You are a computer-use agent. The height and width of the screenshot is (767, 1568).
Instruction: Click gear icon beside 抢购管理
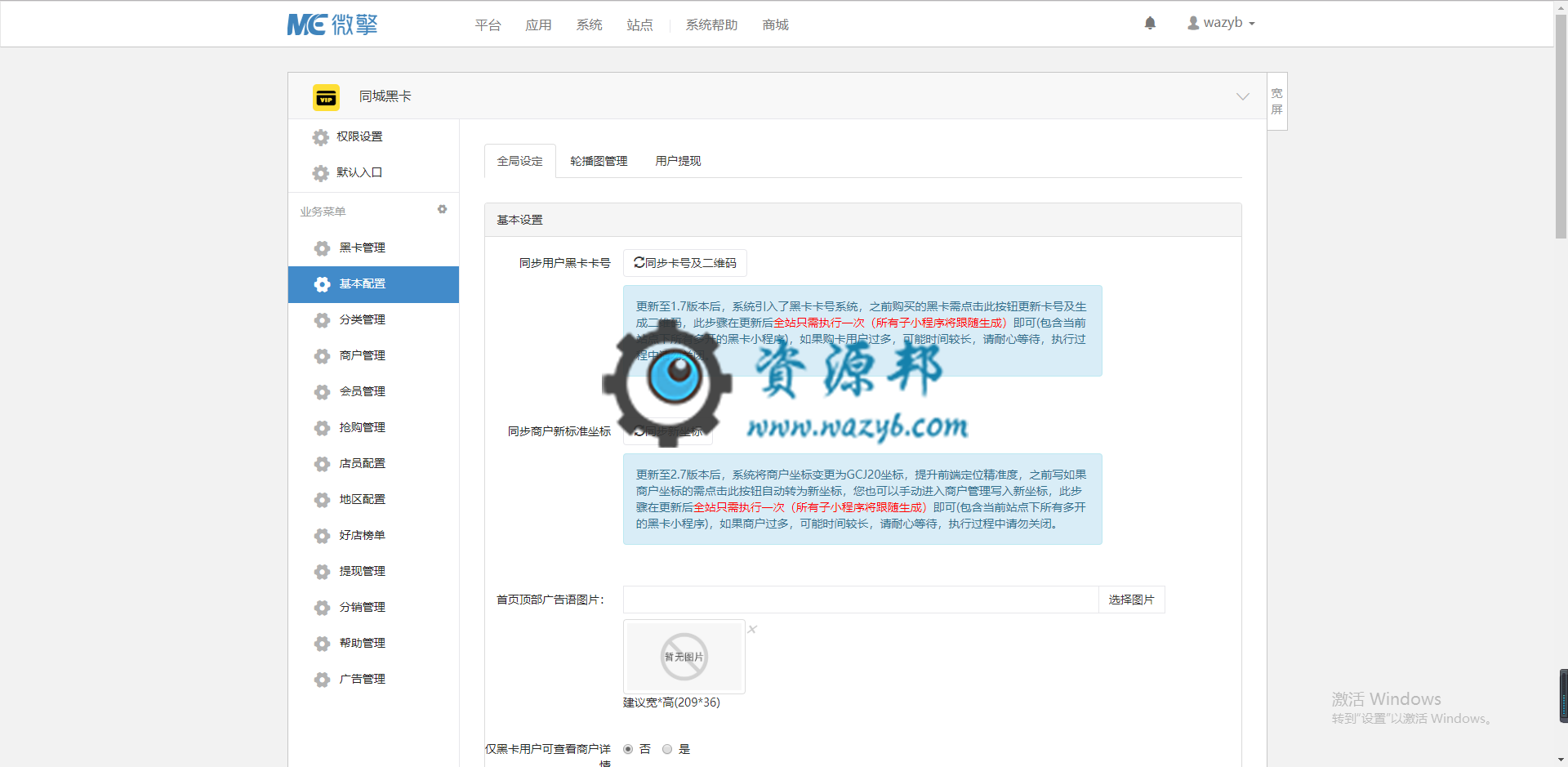[x=323, y=428]
